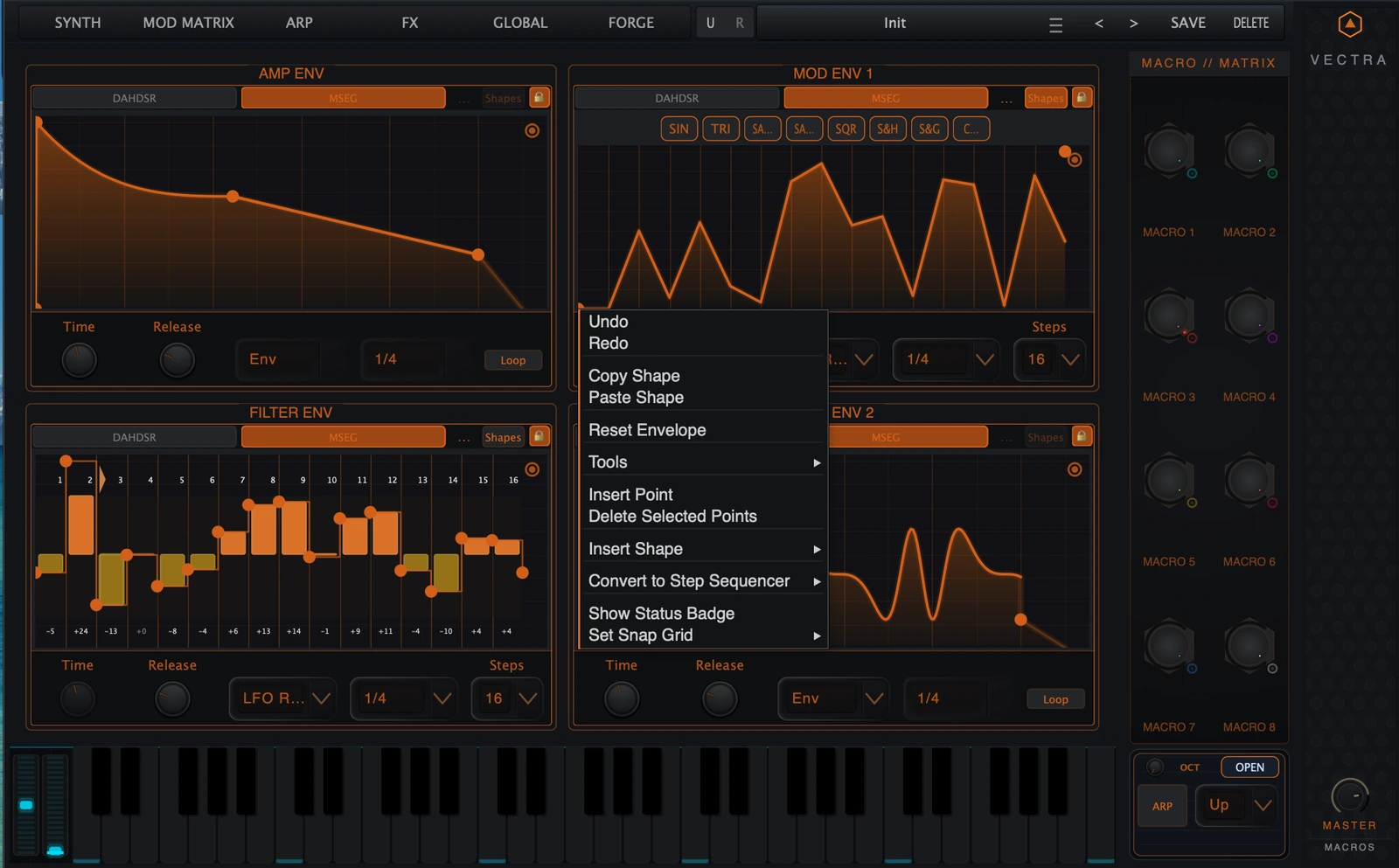This screenshot has width=1399, height=868.
Task: Open the MOD ENV 1 1/4 rate dropdown
Action: tap(946, 359)
